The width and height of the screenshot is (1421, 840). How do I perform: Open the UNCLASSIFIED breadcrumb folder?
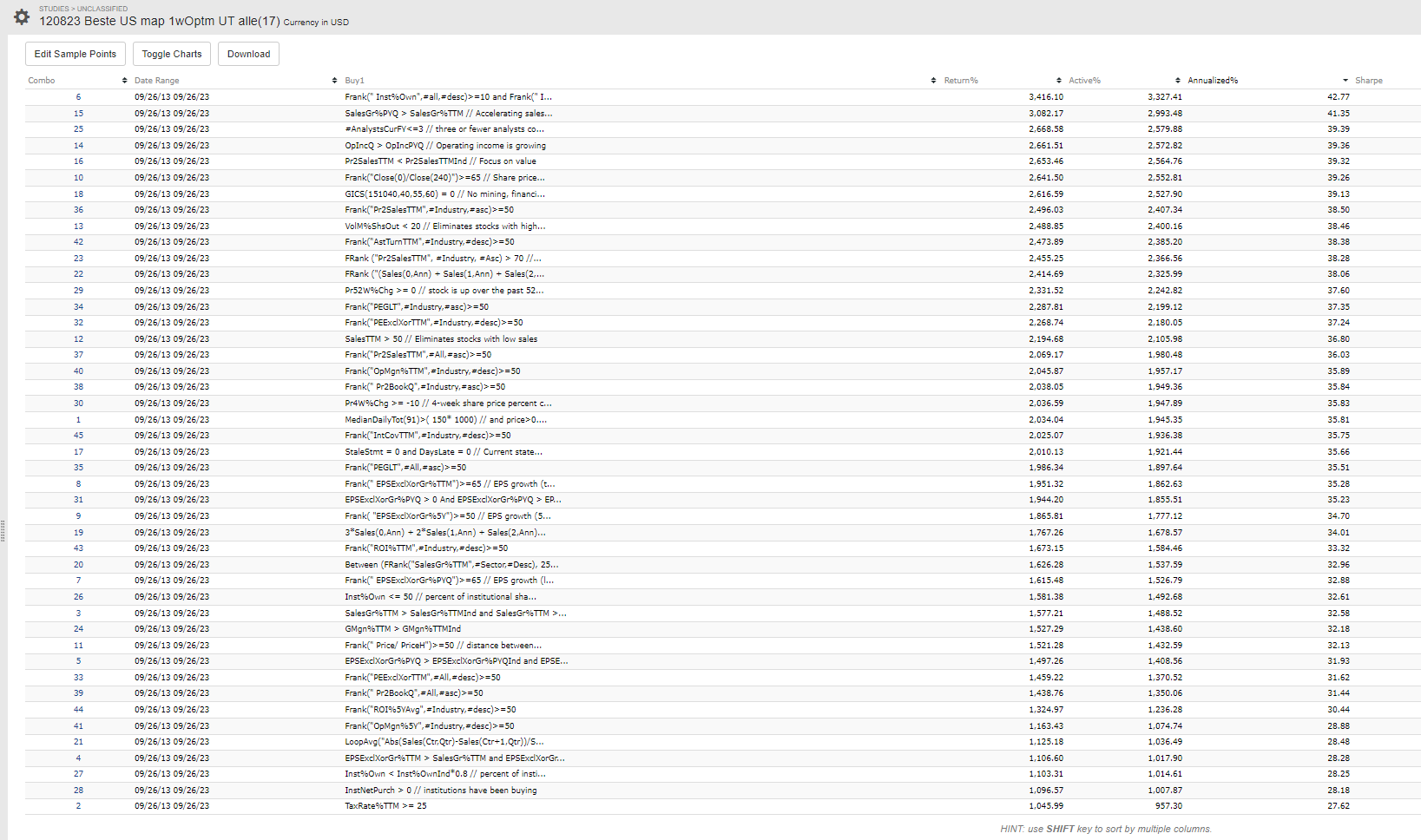(x=102, y=9)
